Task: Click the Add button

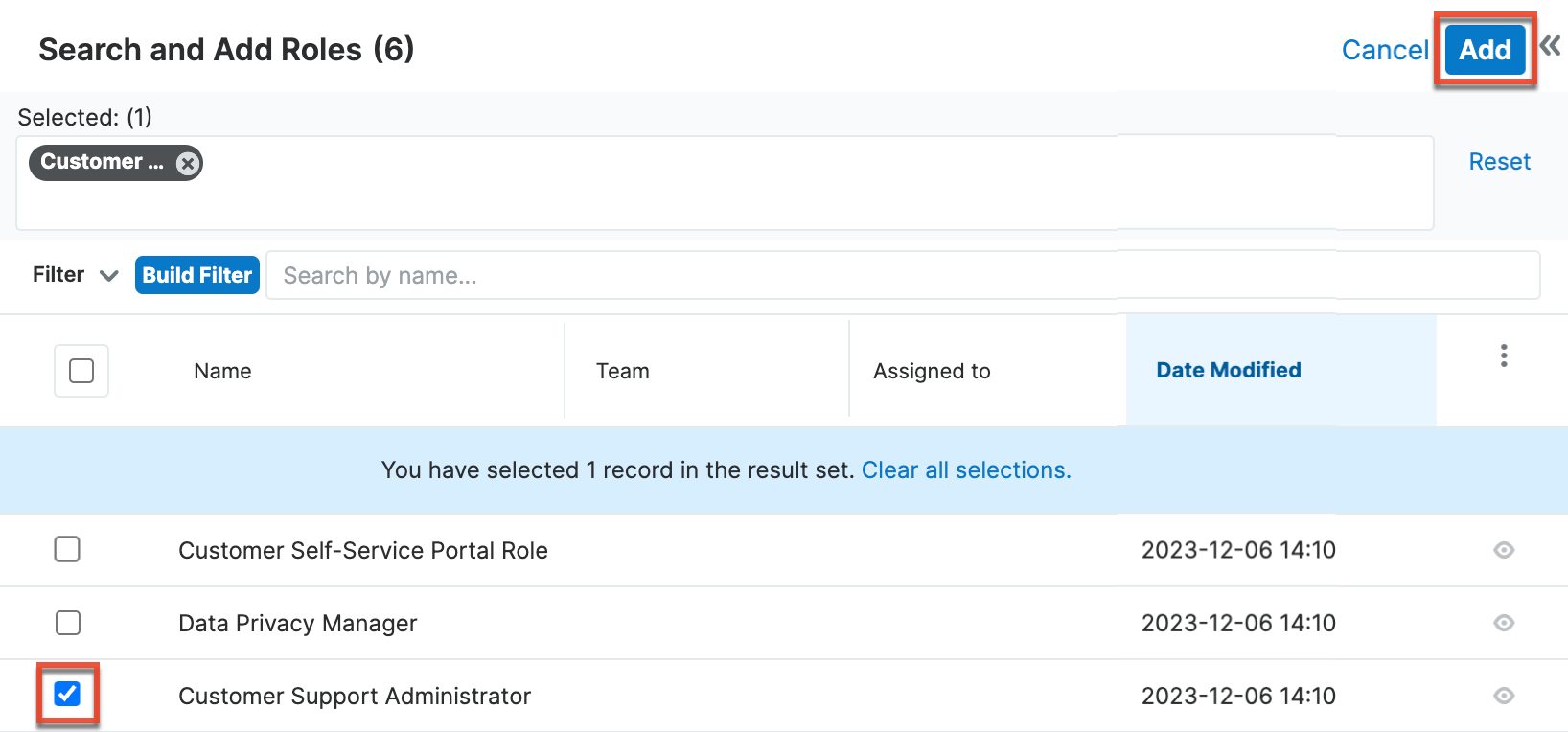Action: [1484, 50]
